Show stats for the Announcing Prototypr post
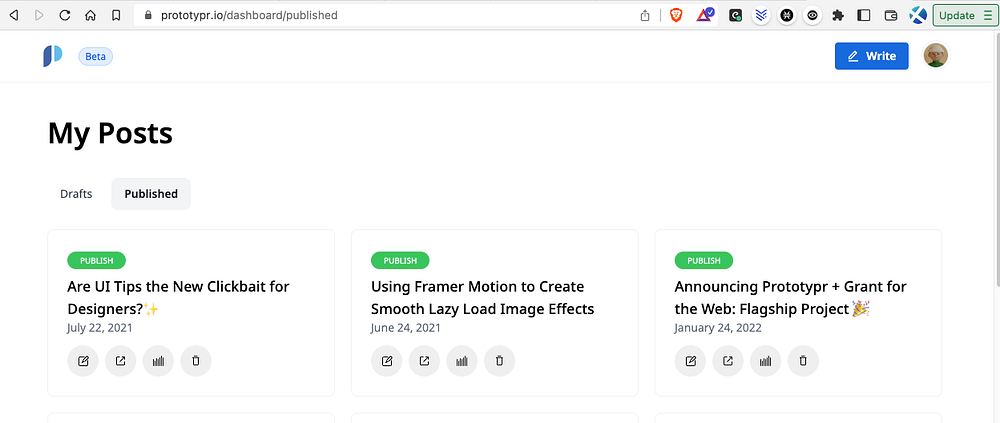This screenshot has height=423, width=1000. 766,361
